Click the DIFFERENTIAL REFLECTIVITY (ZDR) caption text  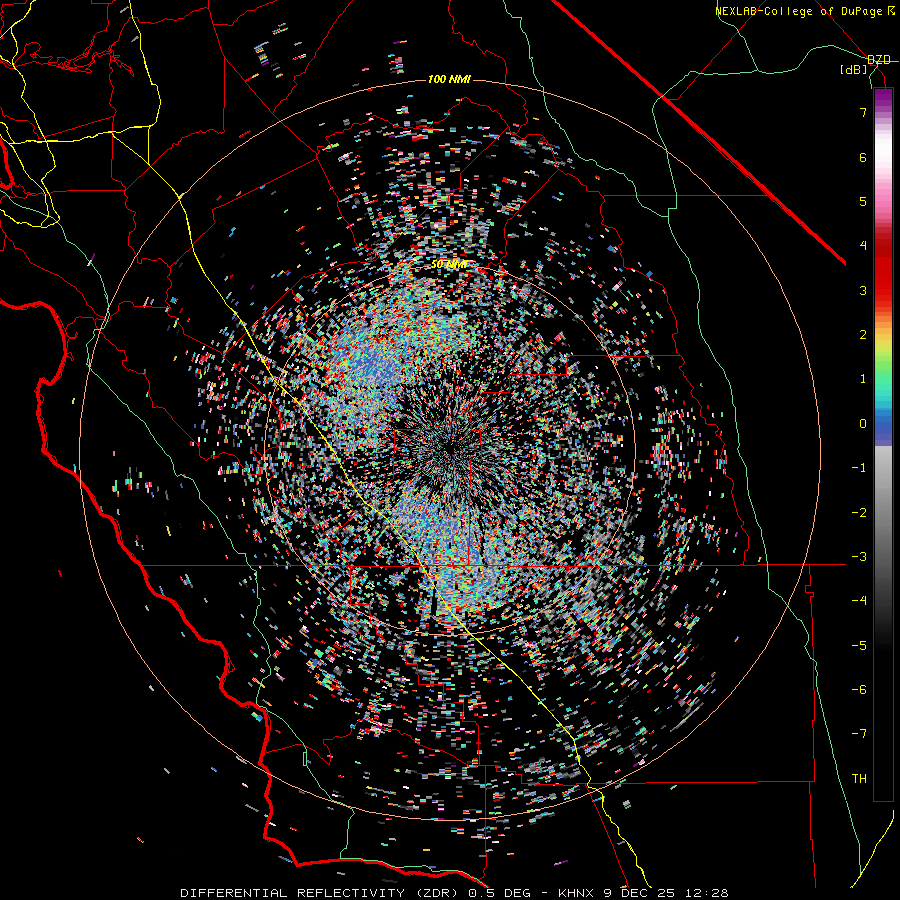tap(321, 893)
